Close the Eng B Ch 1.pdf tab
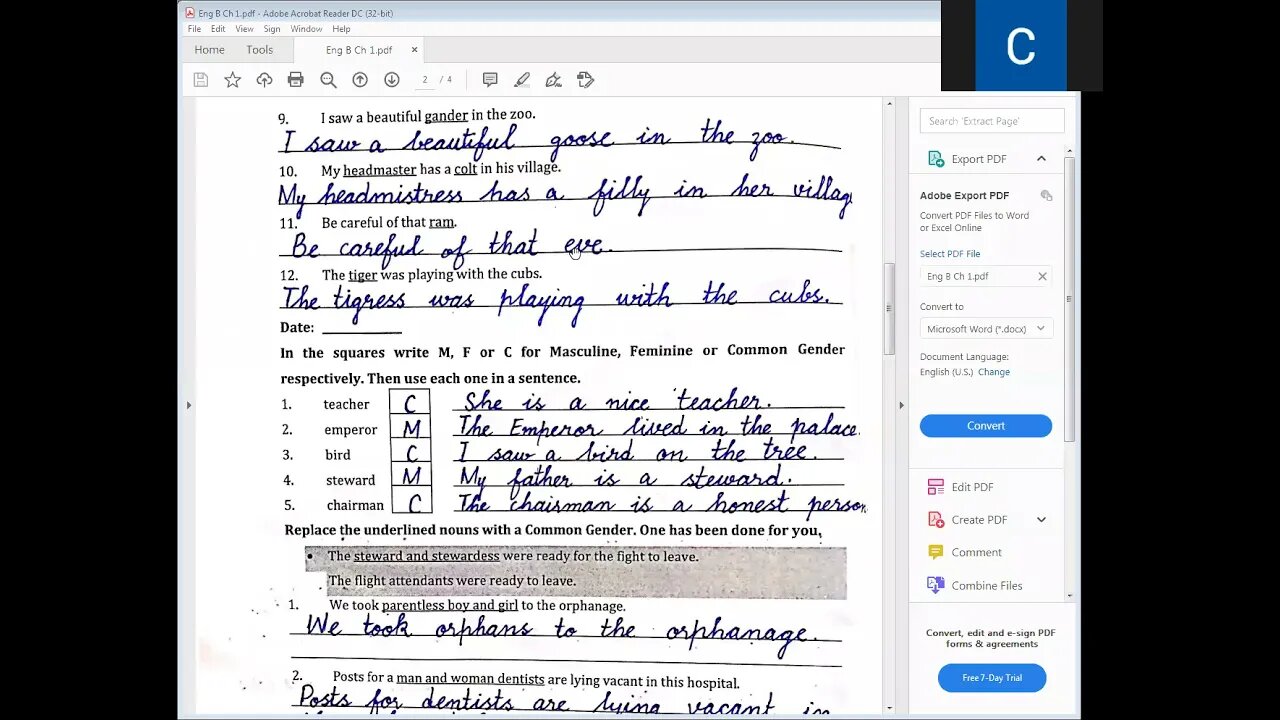 (415, 50)
